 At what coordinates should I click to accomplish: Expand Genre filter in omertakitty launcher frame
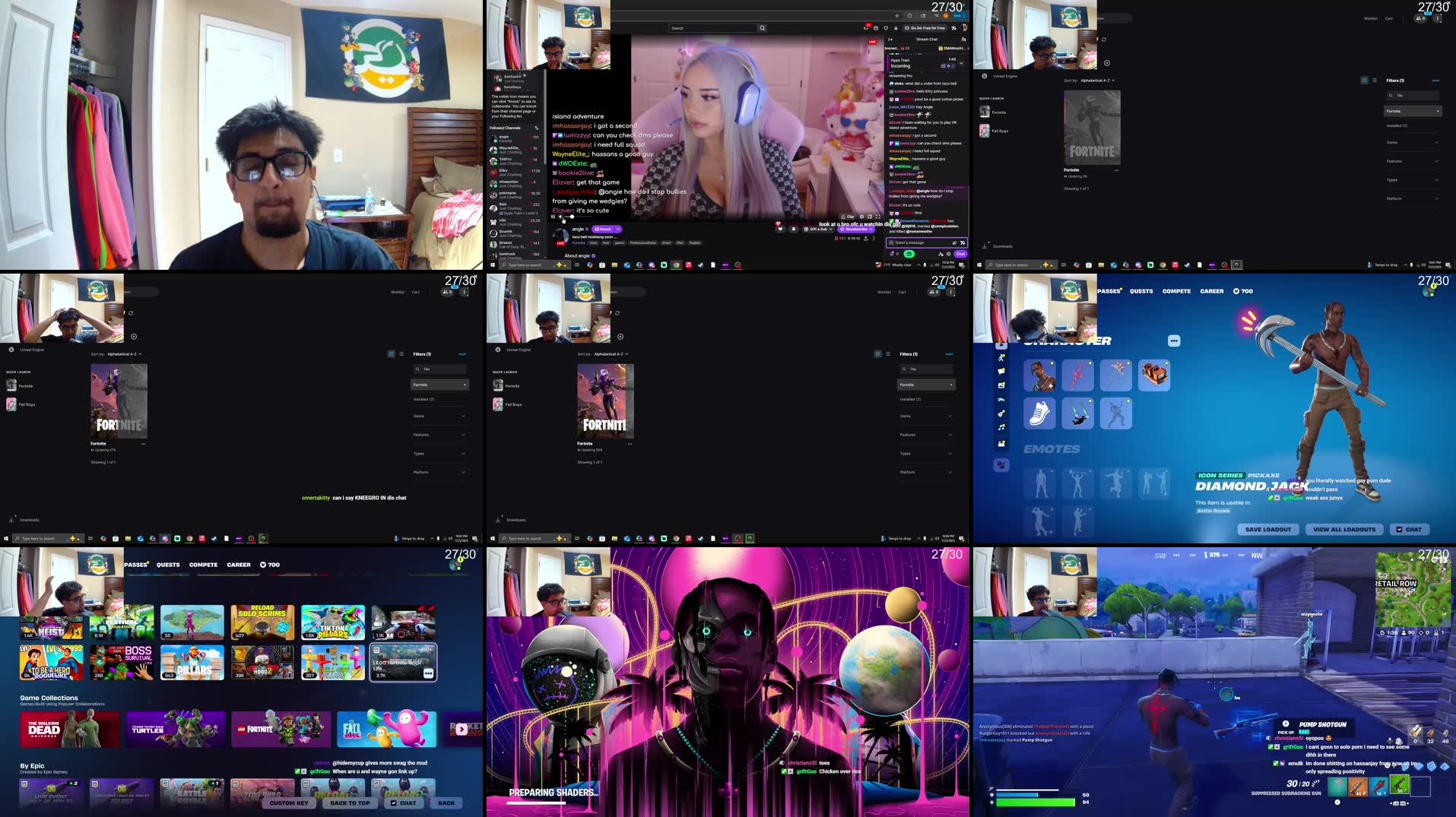pyautogui.click(x=439, y=416)
